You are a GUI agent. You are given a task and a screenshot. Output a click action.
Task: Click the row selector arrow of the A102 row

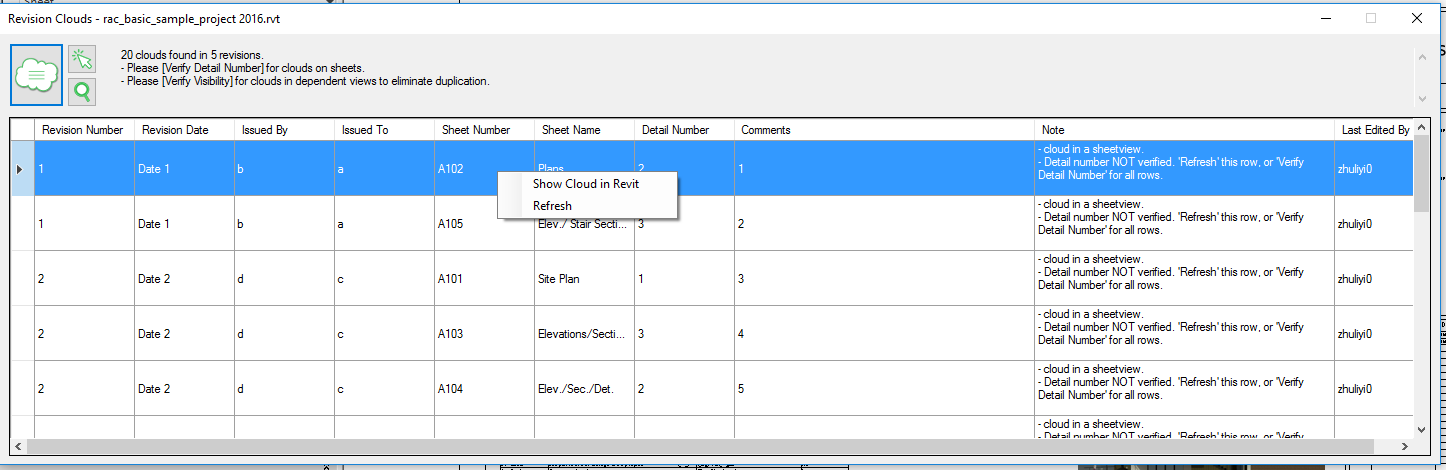pyautogui.click(x=22, y=168)
